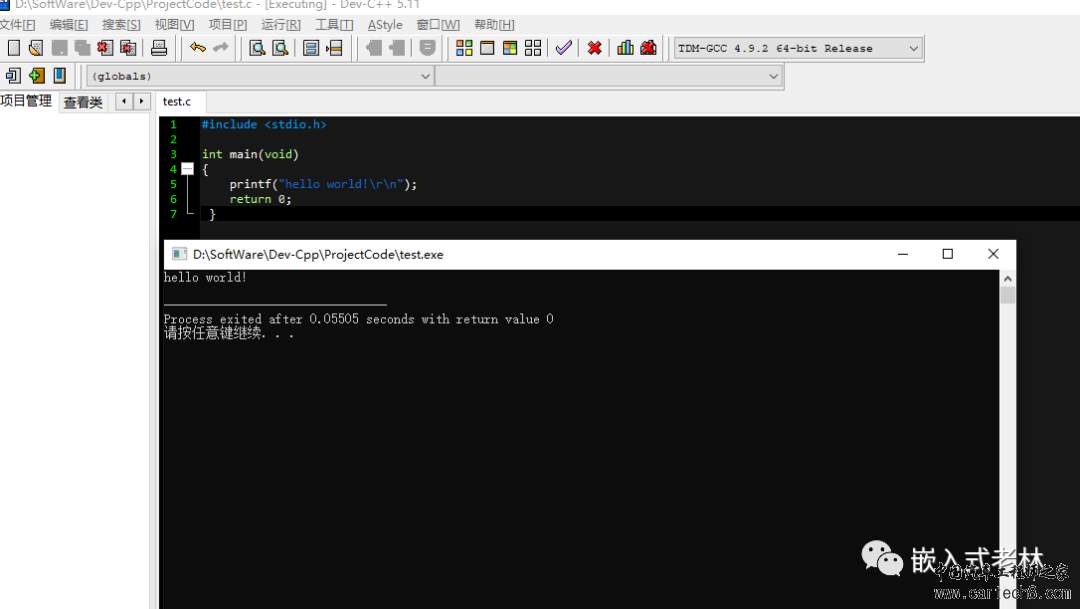Click the Open file icon
The width and height of the screenshot is (1080, 609).
(37, 48)
